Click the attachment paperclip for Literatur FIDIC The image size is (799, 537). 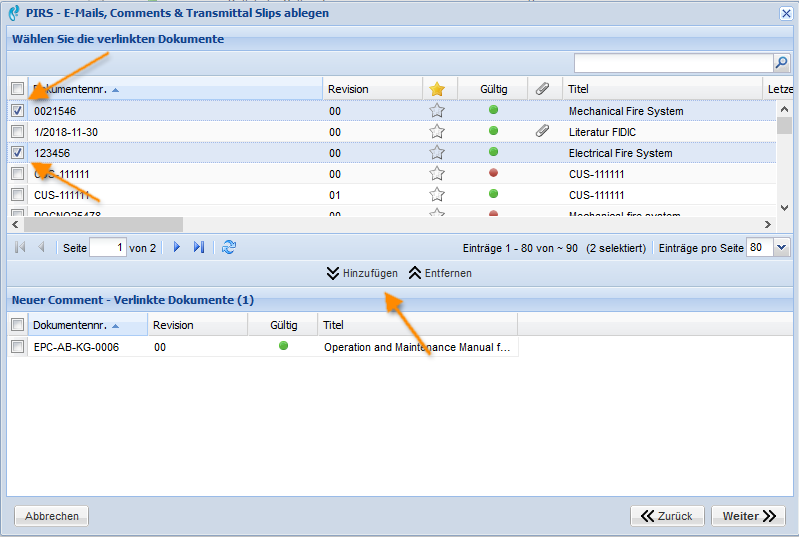coord(542,132)
